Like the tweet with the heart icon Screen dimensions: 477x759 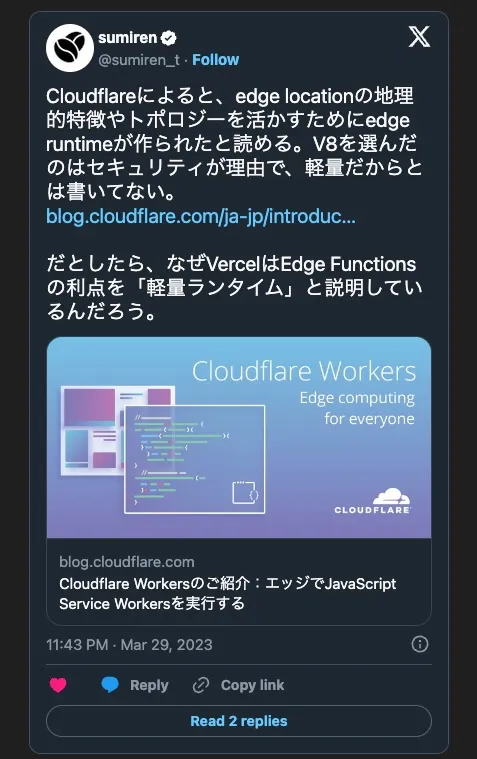click(x=58, y=685)
